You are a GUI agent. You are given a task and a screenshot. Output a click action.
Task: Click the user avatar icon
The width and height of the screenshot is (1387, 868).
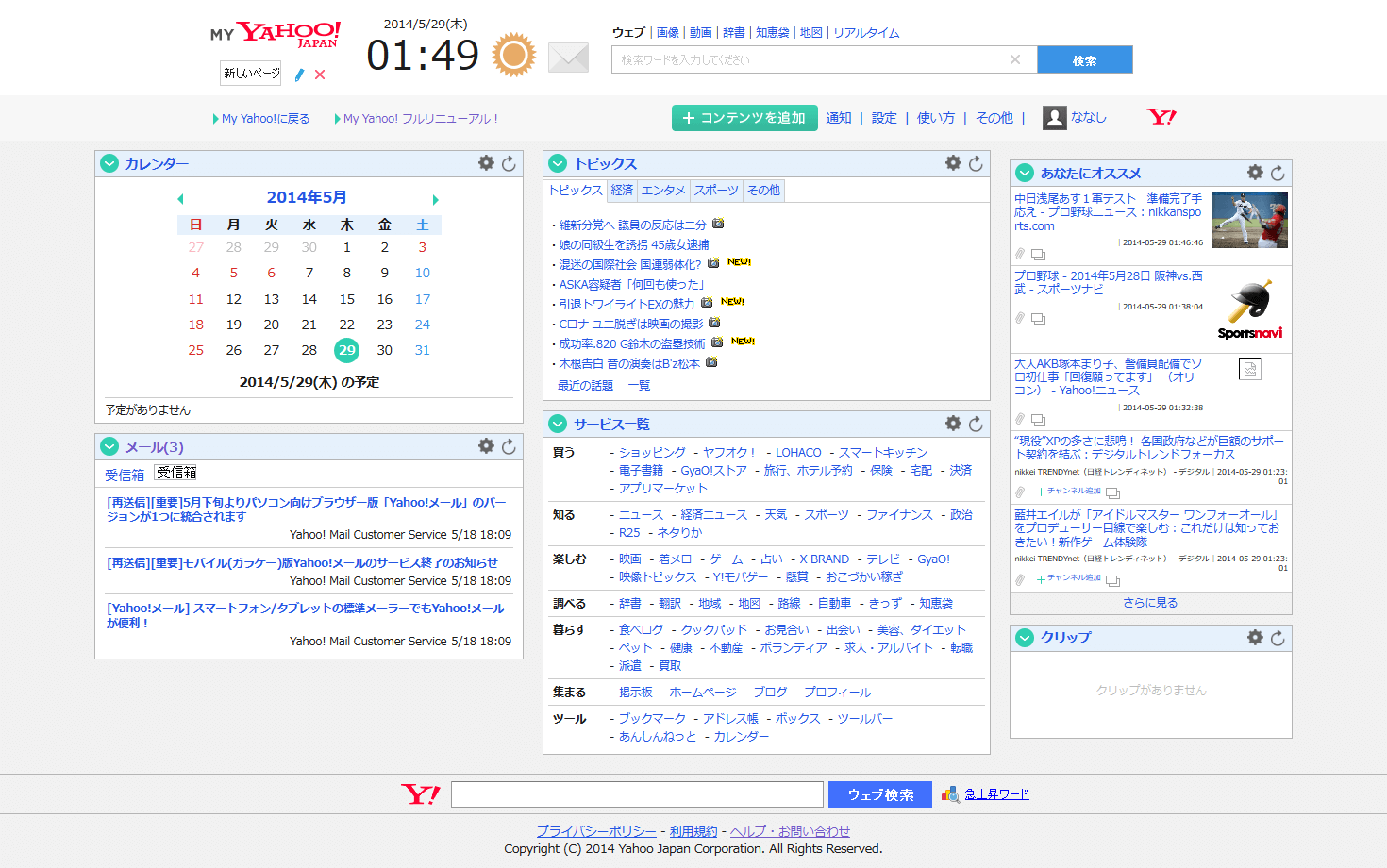tap(1054, 118)
